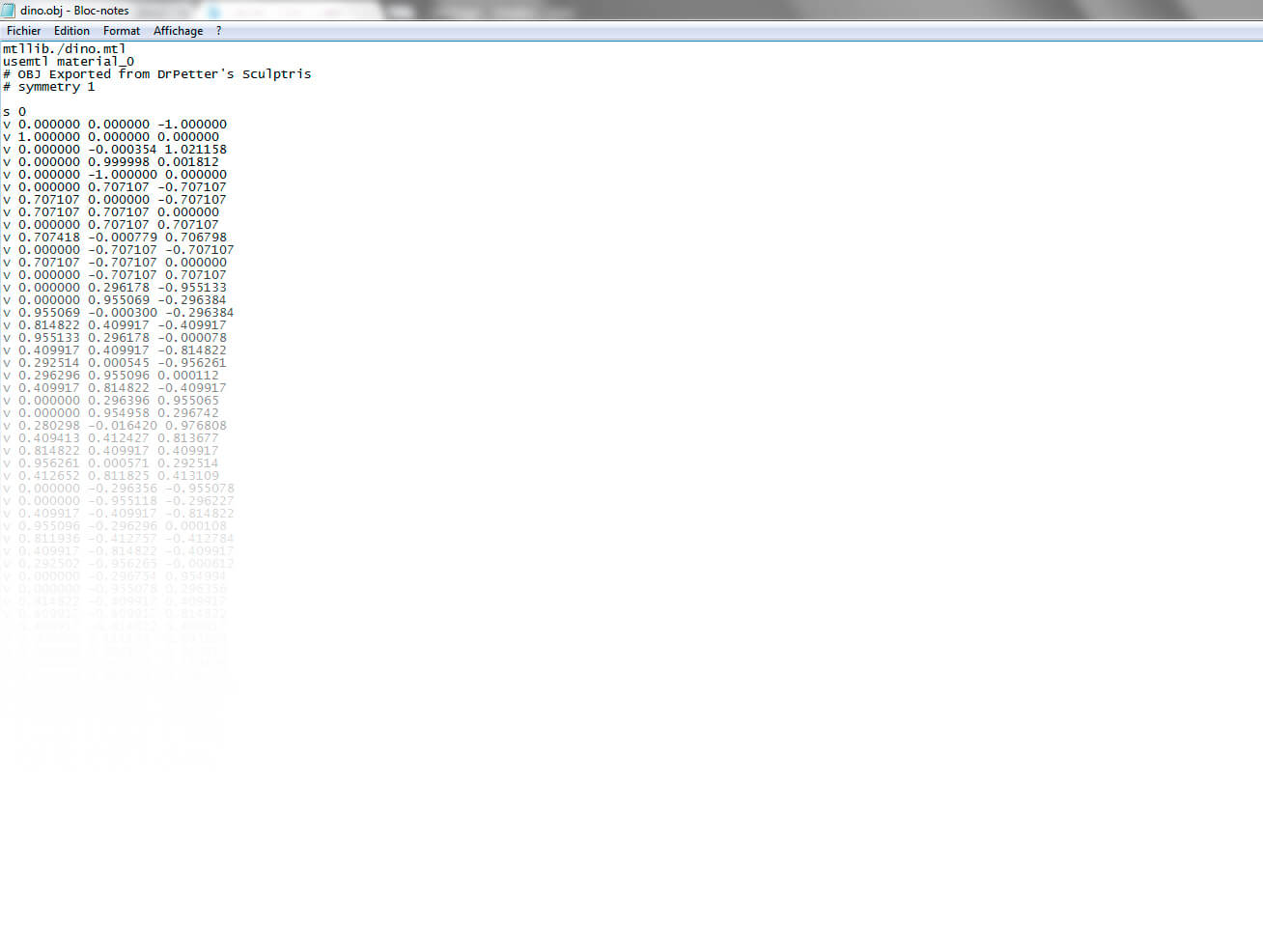
Task: Place cursor in the mtllib ./dino.mtl line
Action: click(64, 48)
